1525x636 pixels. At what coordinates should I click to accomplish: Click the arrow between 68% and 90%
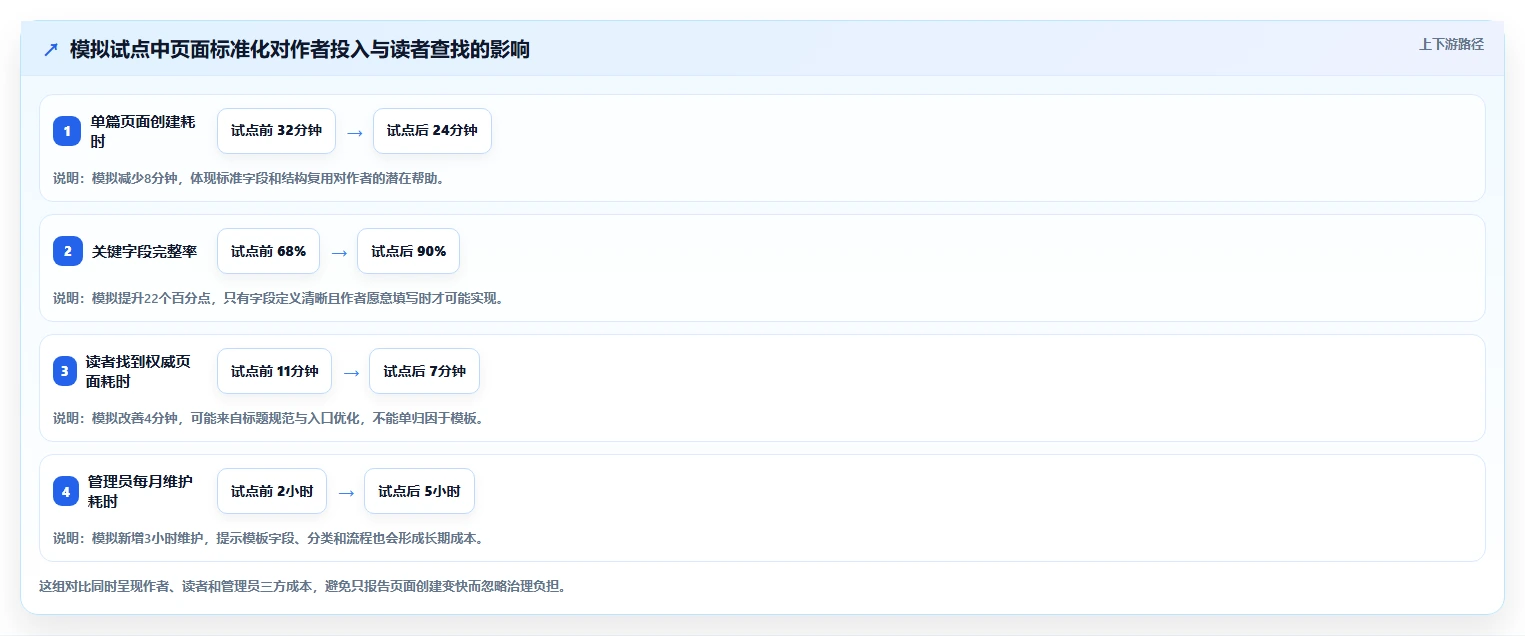pyautogui.click(x=338, y=252)
